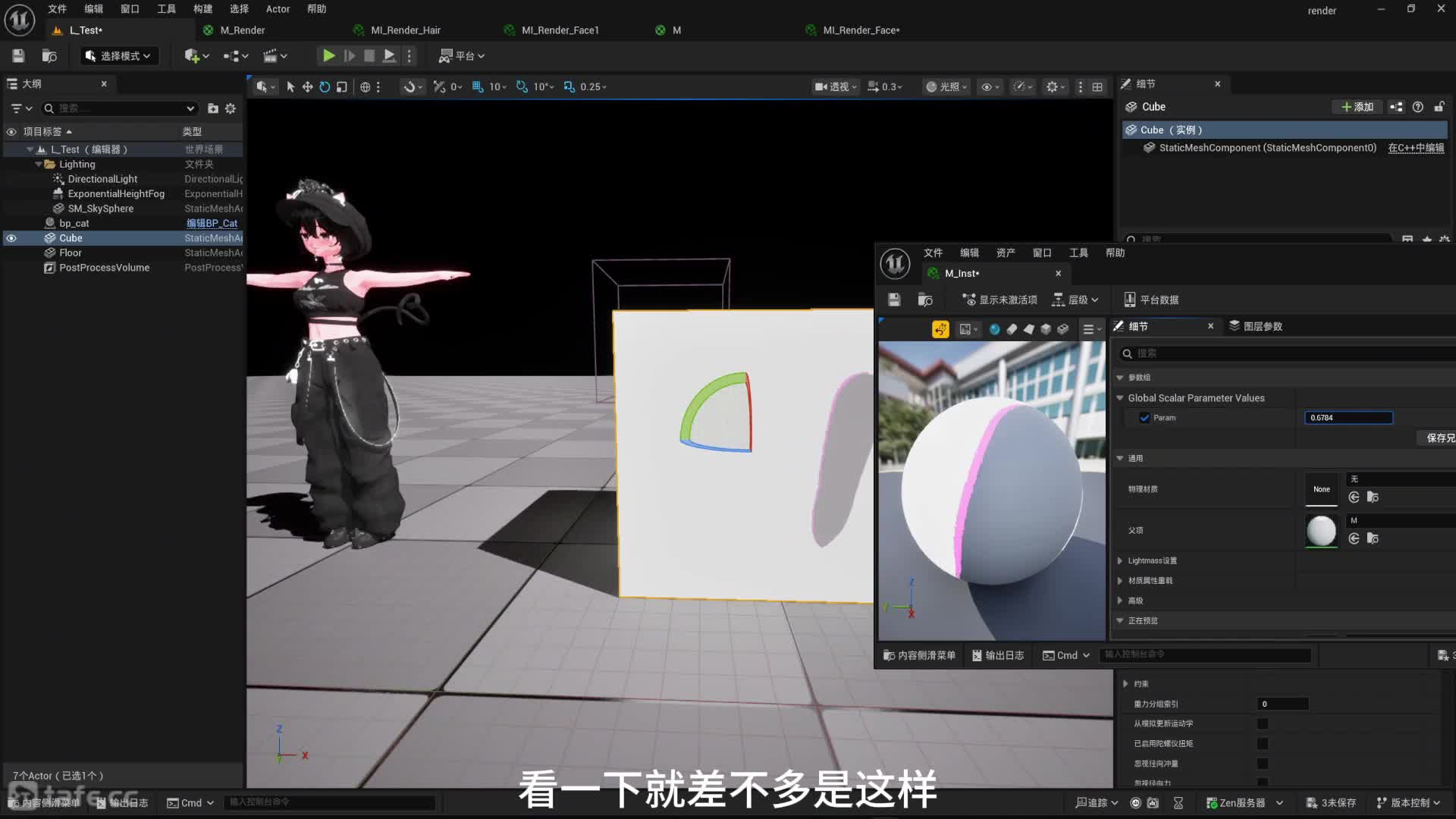Select the translate move tool in viewport toolbar
This screenshot has width=1456, height=819.
pos(307,86)
